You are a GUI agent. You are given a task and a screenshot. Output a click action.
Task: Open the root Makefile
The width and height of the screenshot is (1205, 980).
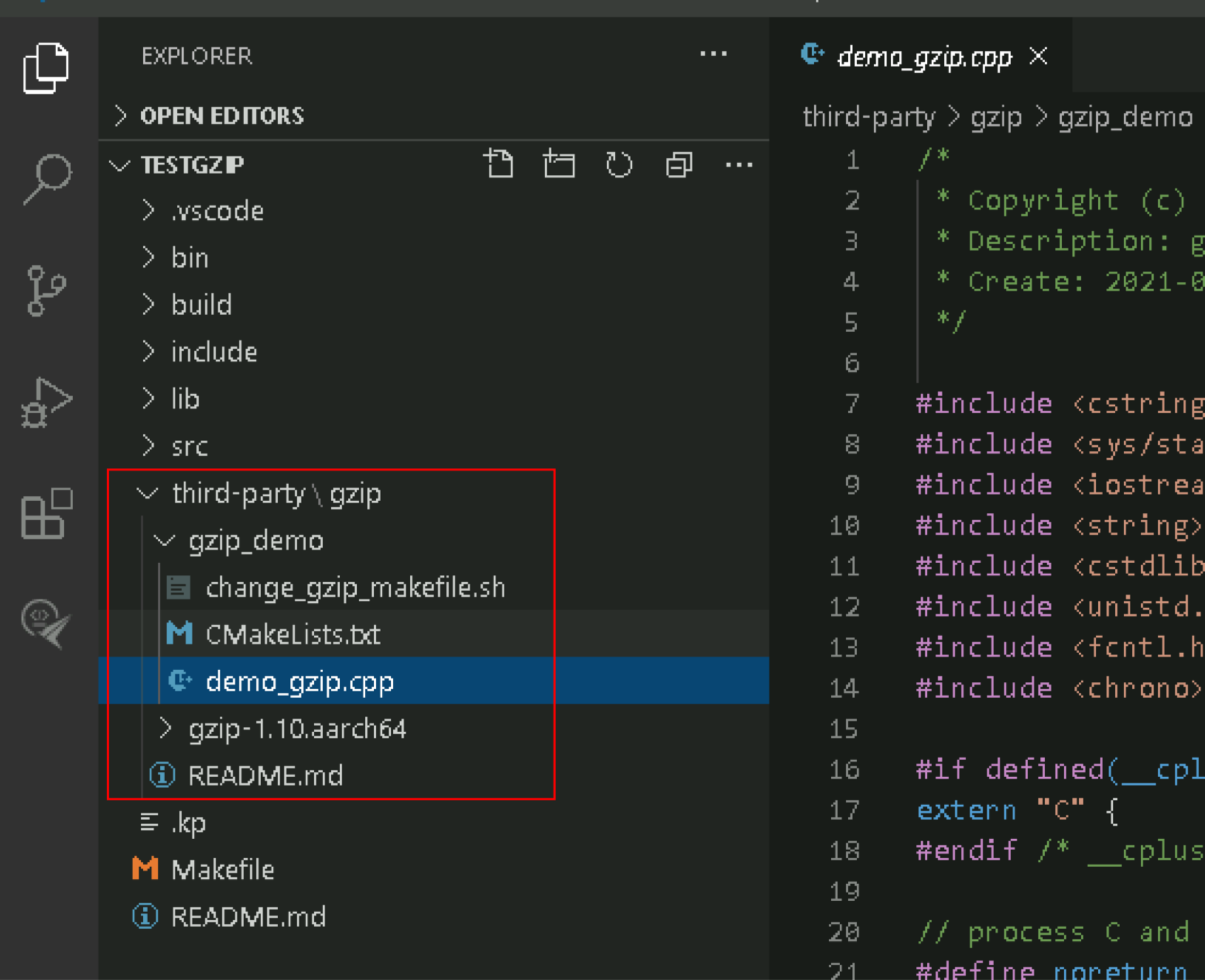[434, 869]
